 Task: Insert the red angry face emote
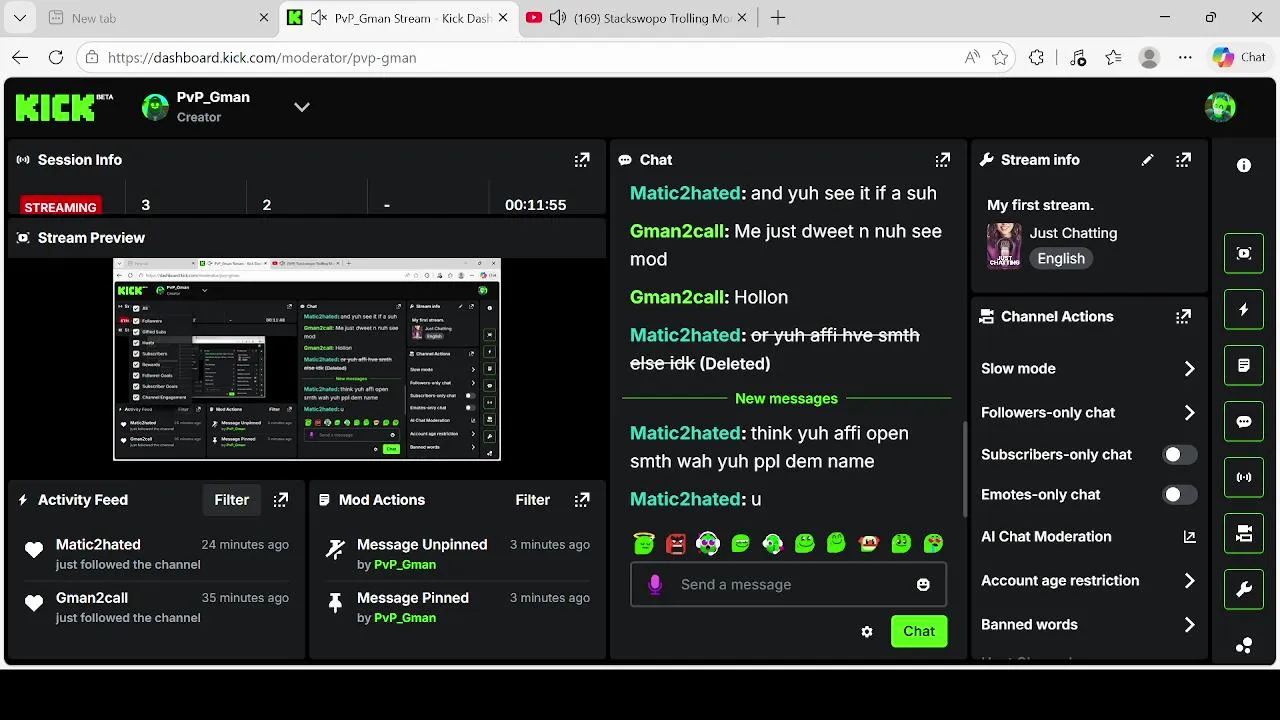pos(676,543)
